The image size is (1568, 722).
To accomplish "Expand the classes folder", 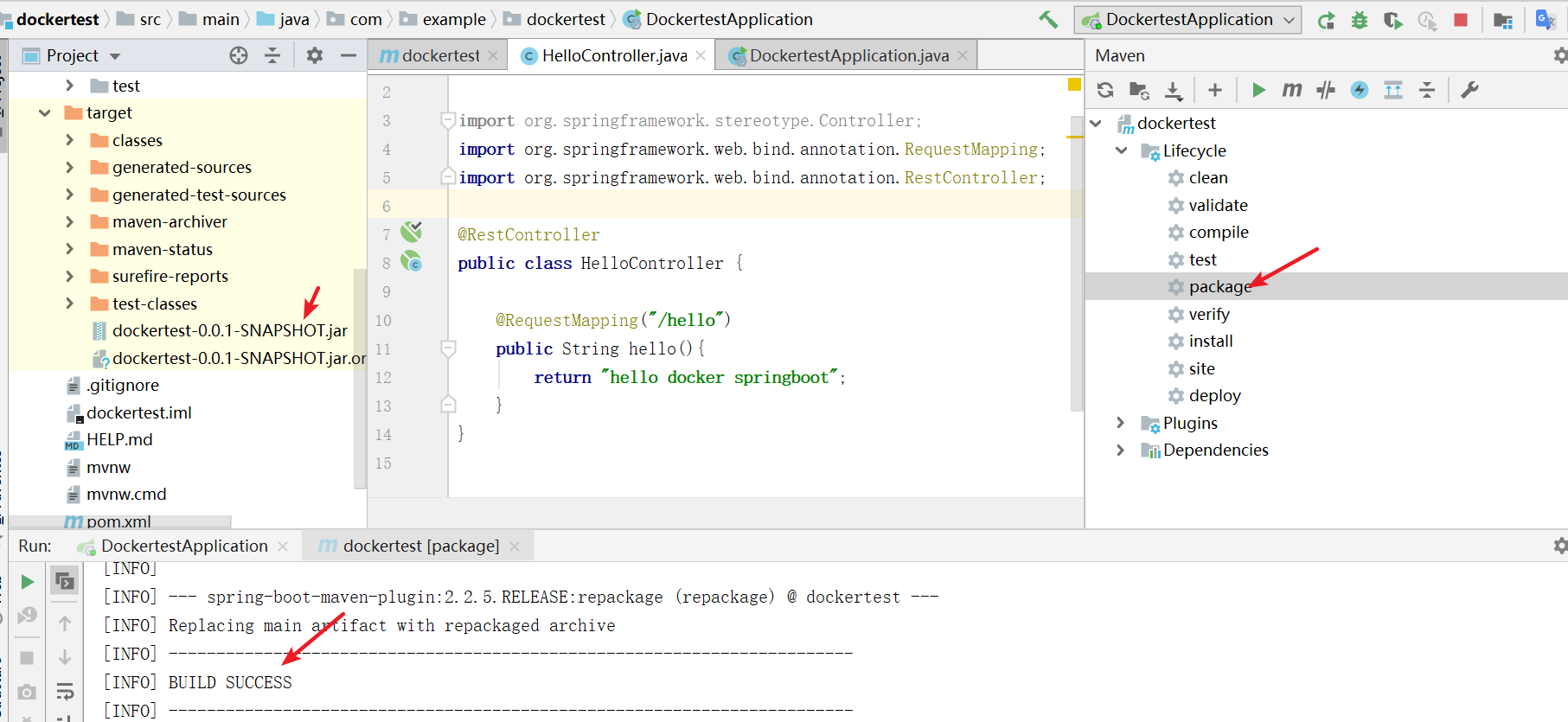I will coord(70,140).
